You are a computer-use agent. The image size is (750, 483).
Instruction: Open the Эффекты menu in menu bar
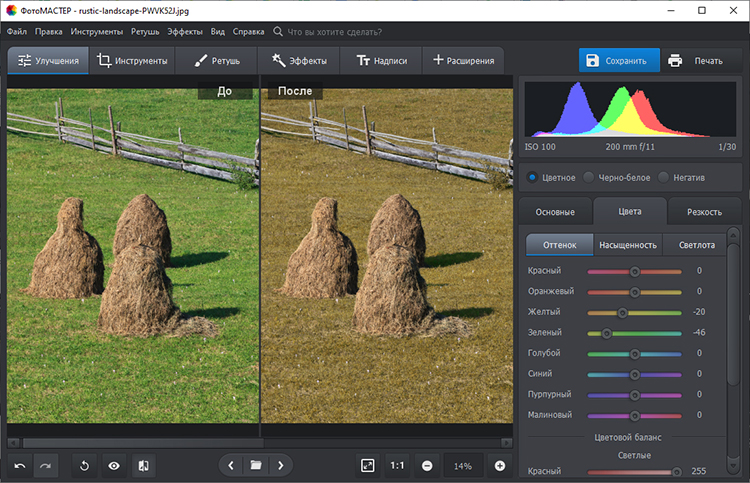pyautogui.click(x=185, y=31)
